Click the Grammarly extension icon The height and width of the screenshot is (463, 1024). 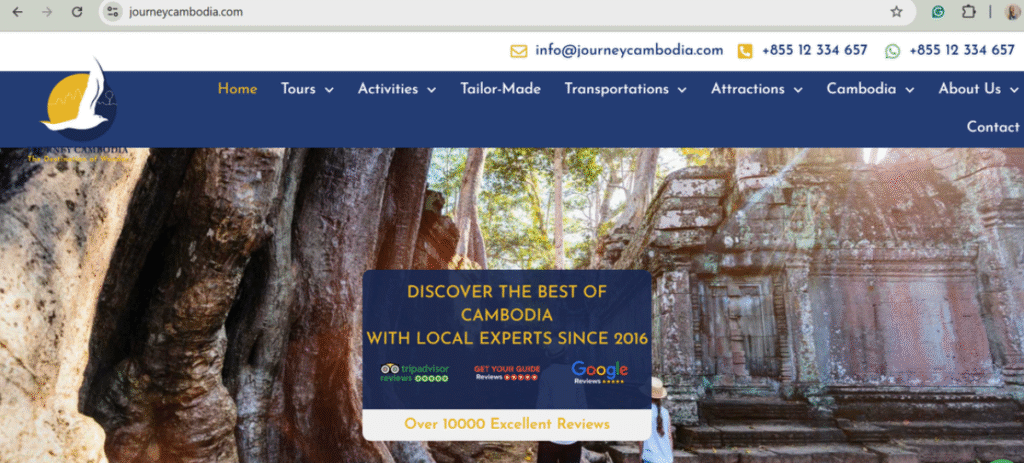coord(938,12)
